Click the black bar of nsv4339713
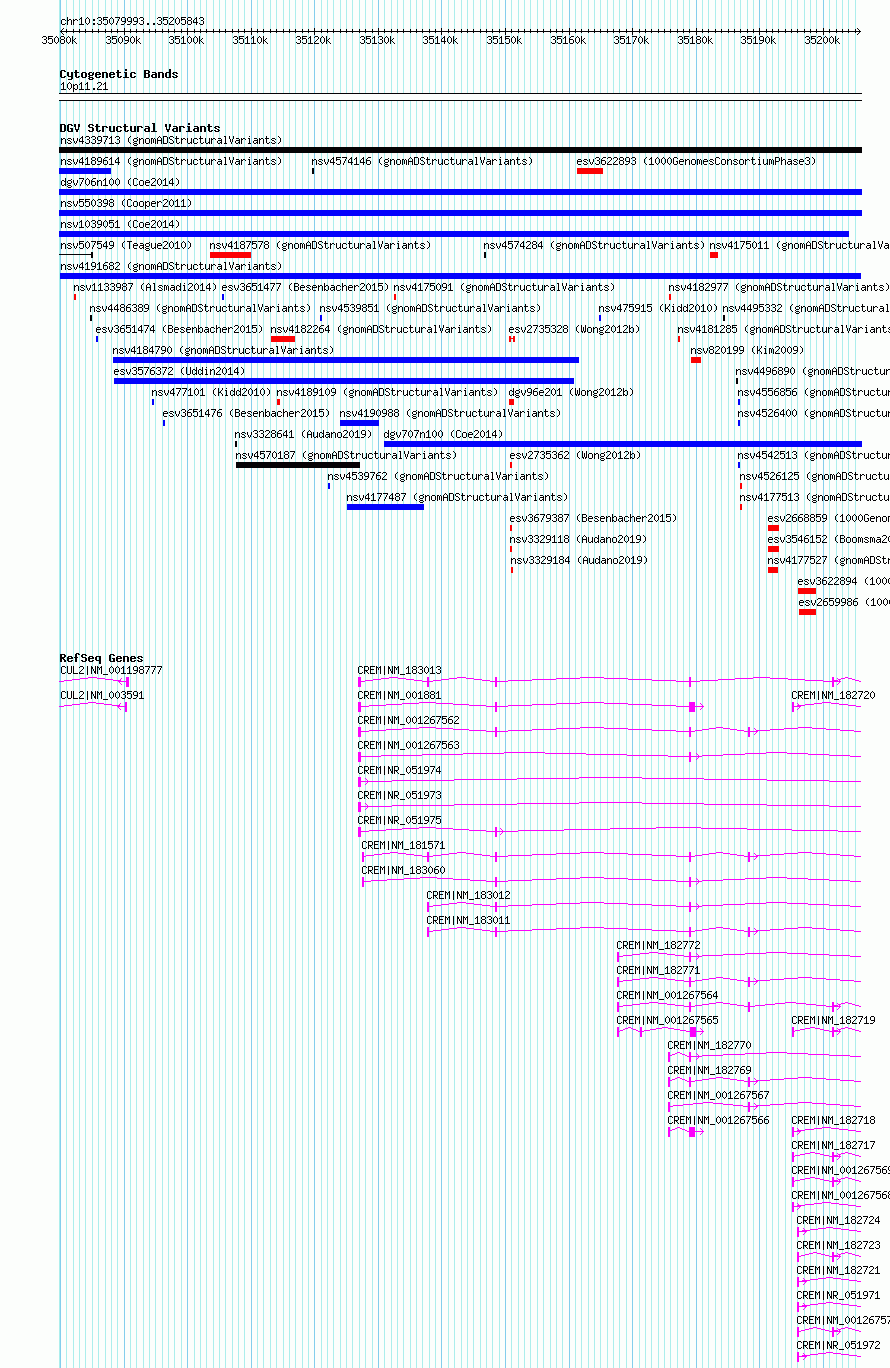 460,150
